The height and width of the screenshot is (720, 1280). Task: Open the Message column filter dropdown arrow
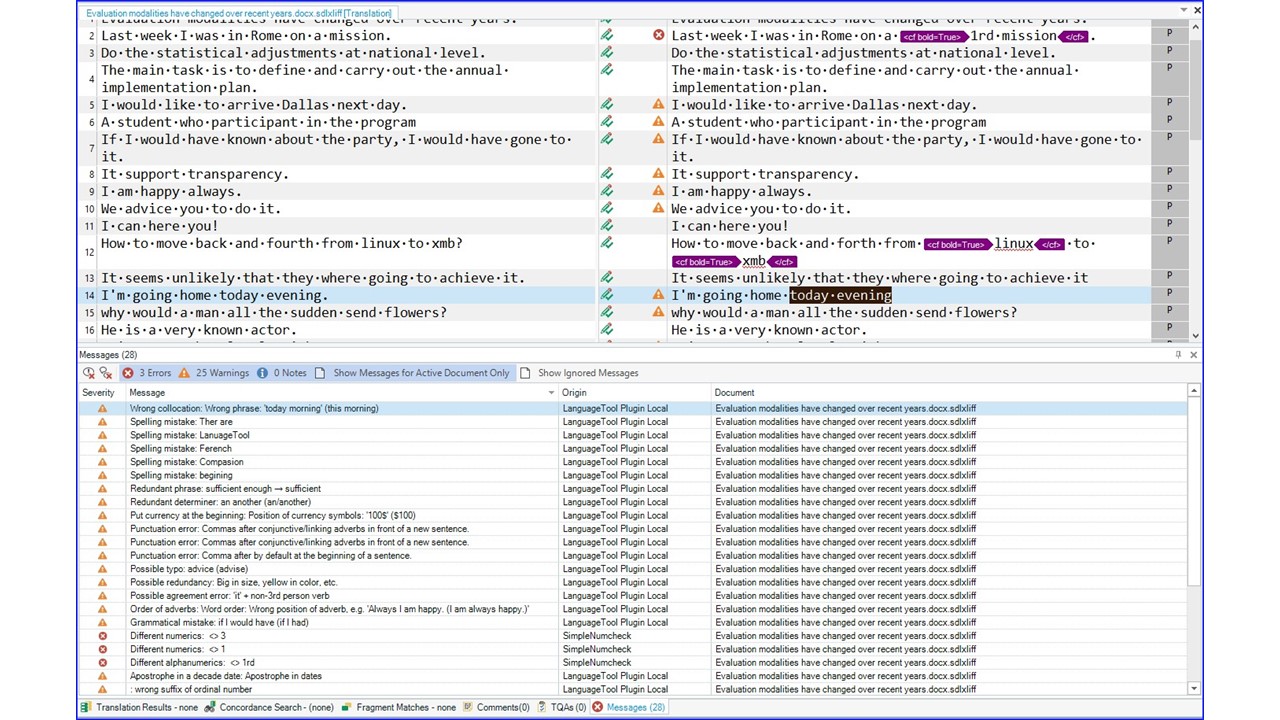(551, 393)
